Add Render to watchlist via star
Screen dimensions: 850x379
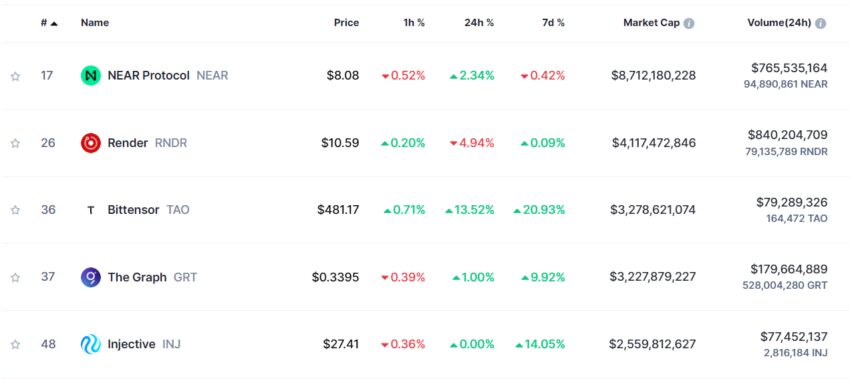pyautogui.click(x=15, y=143)
